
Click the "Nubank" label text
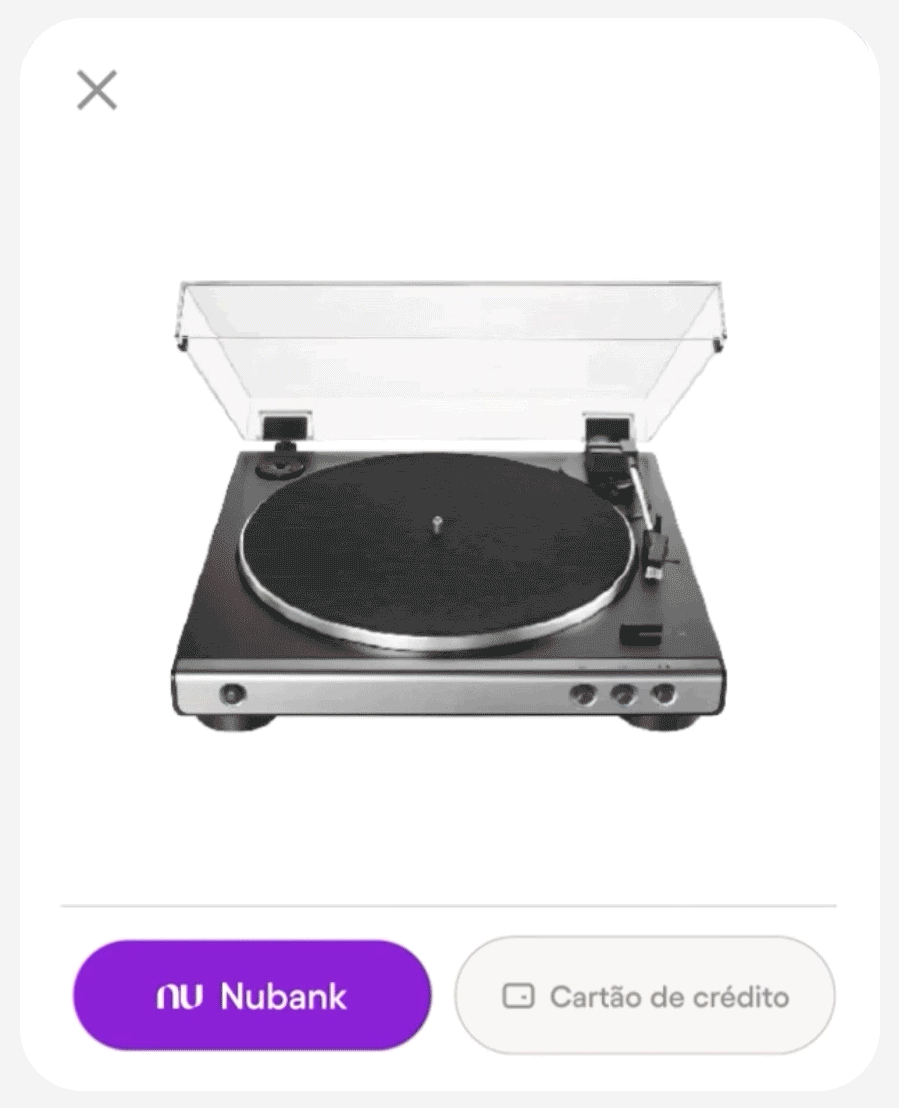283,996
